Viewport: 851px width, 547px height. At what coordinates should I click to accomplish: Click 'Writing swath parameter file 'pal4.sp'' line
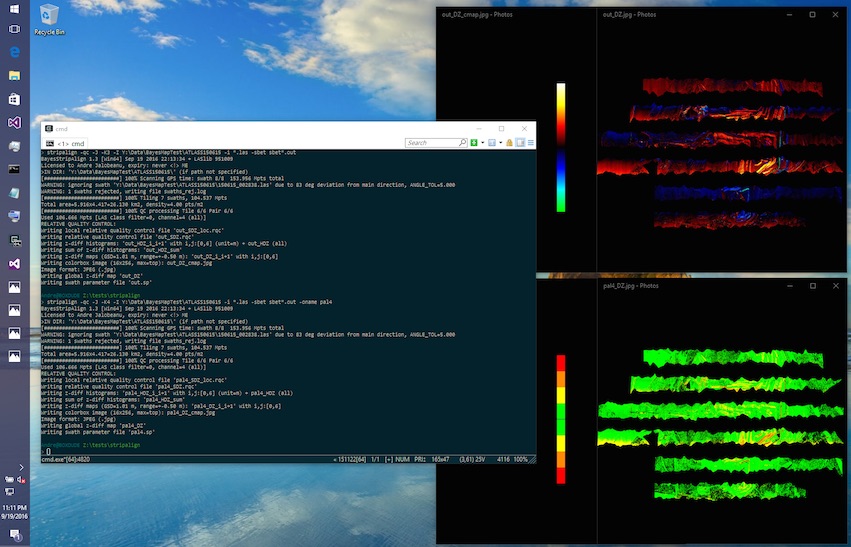pyautogui.click(x=99, y=432)
